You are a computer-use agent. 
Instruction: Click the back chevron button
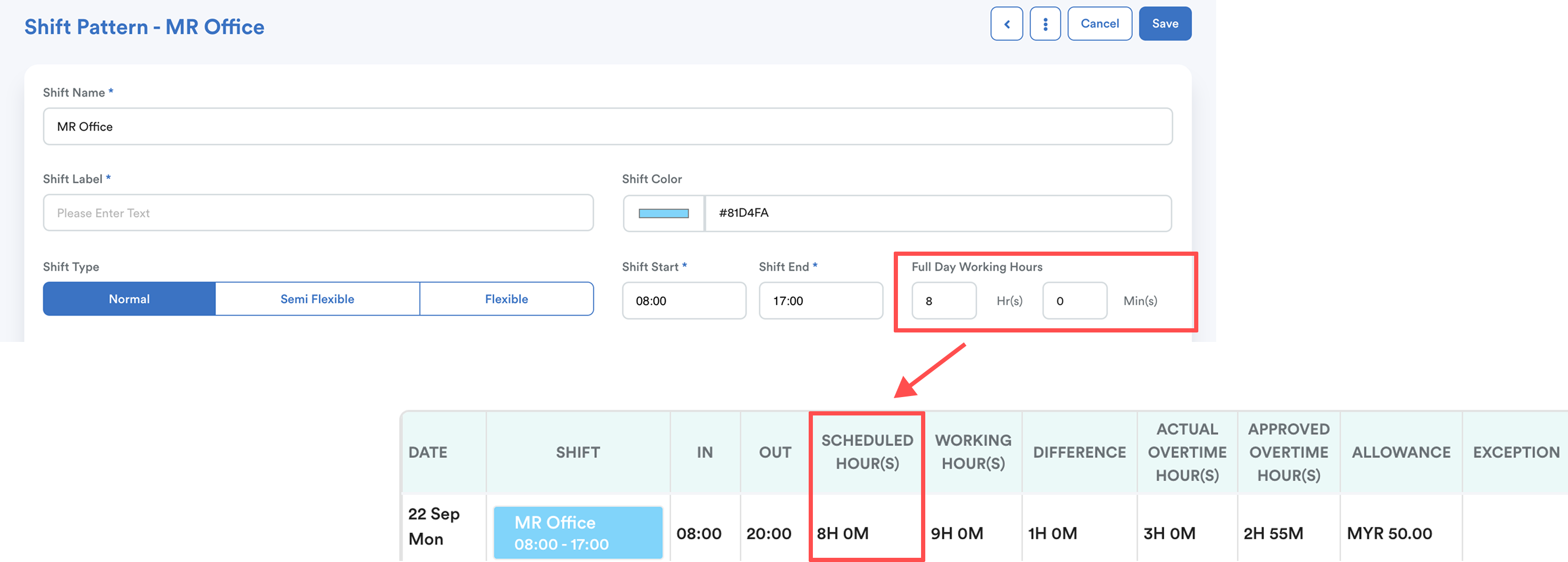coord(1006,24)
